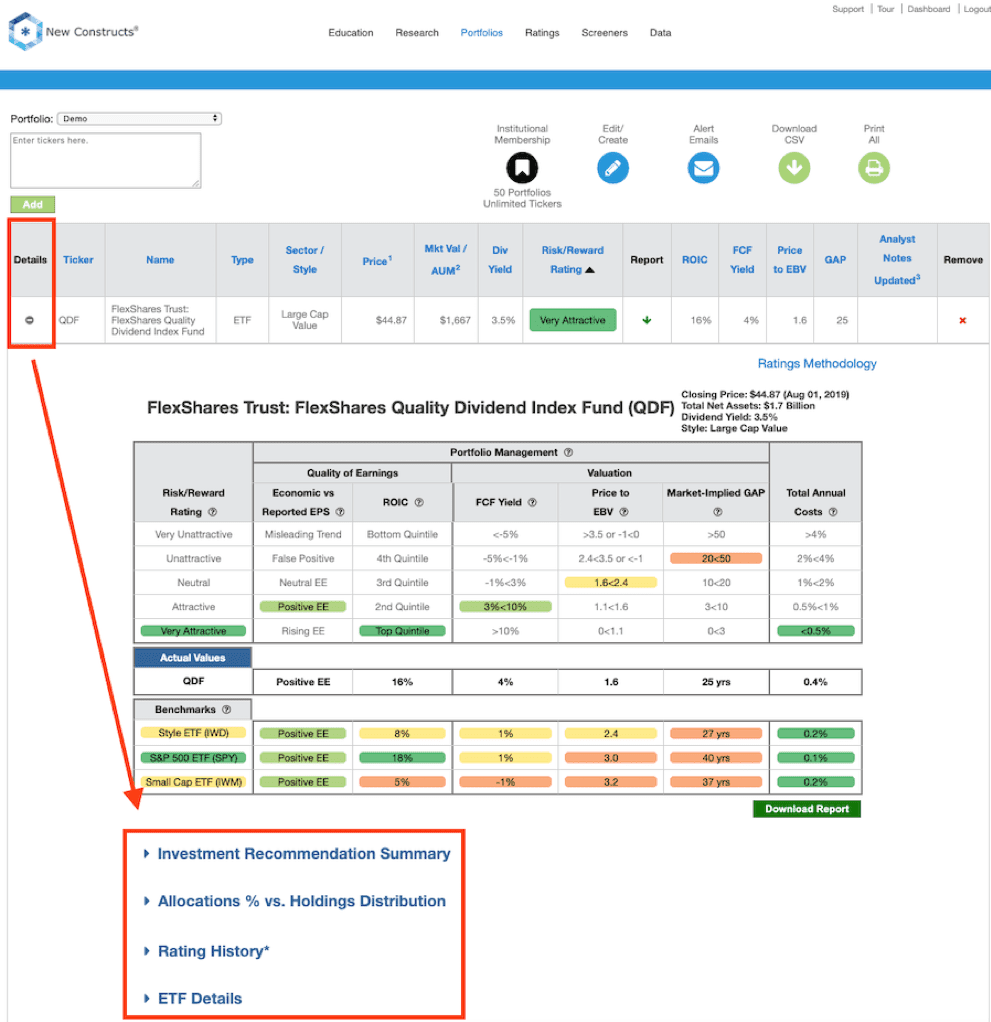
Task: Click the Edit/Create pencil icon
Action: [613, 168]
